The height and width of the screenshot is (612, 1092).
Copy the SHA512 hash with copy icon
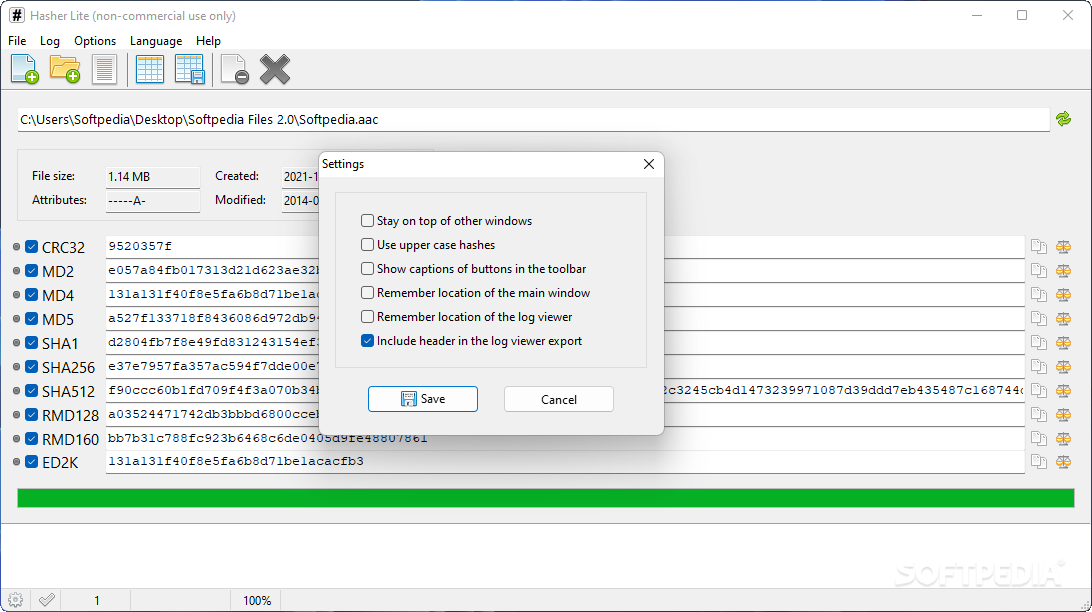[x=1039, y=391]
